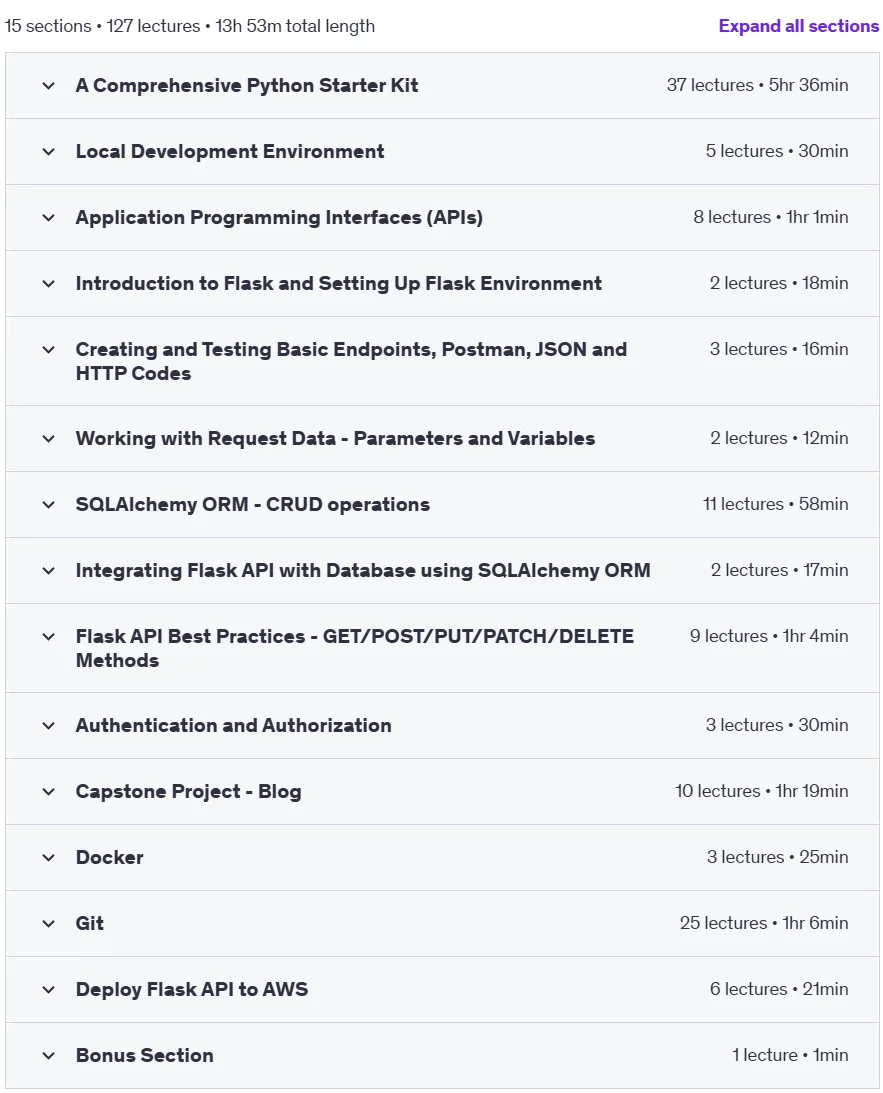The height and width of the screenshot is (1093, 883).
Task: Expand chevron for A Comprehensive Python Starter Kit
Action: (48, 86)
